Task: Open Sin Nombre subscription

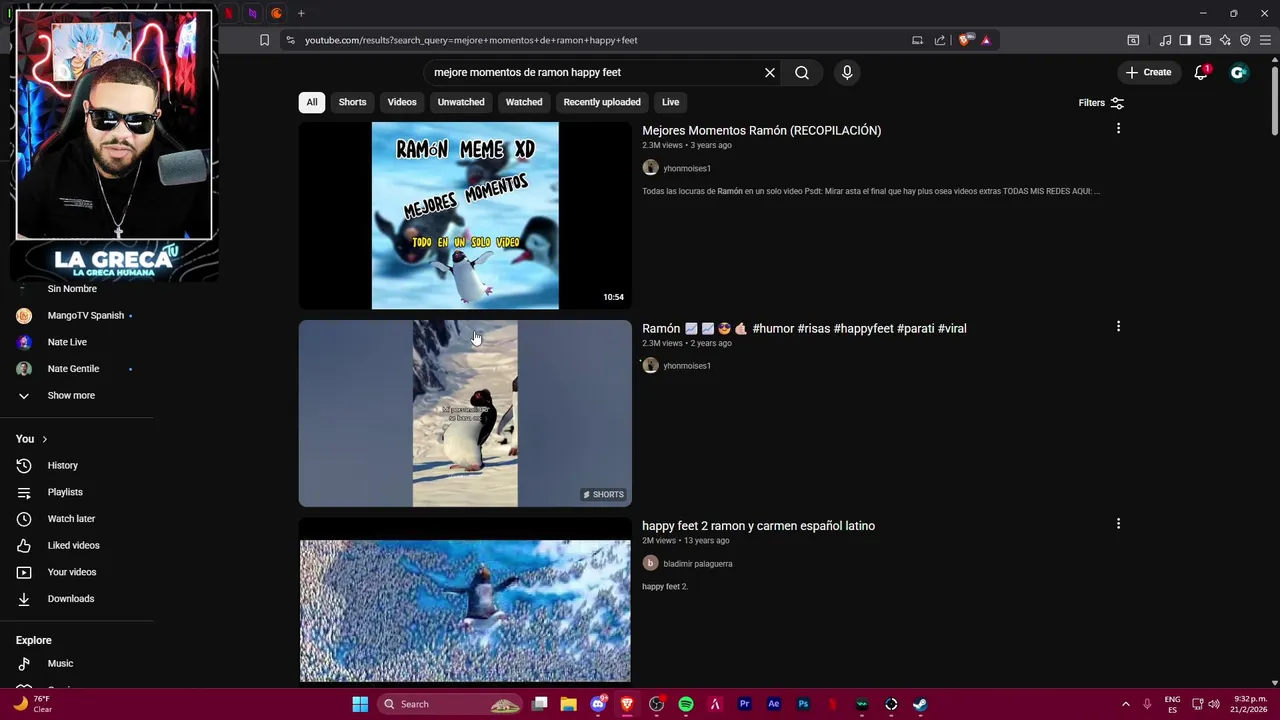Action: pos(72,289)
